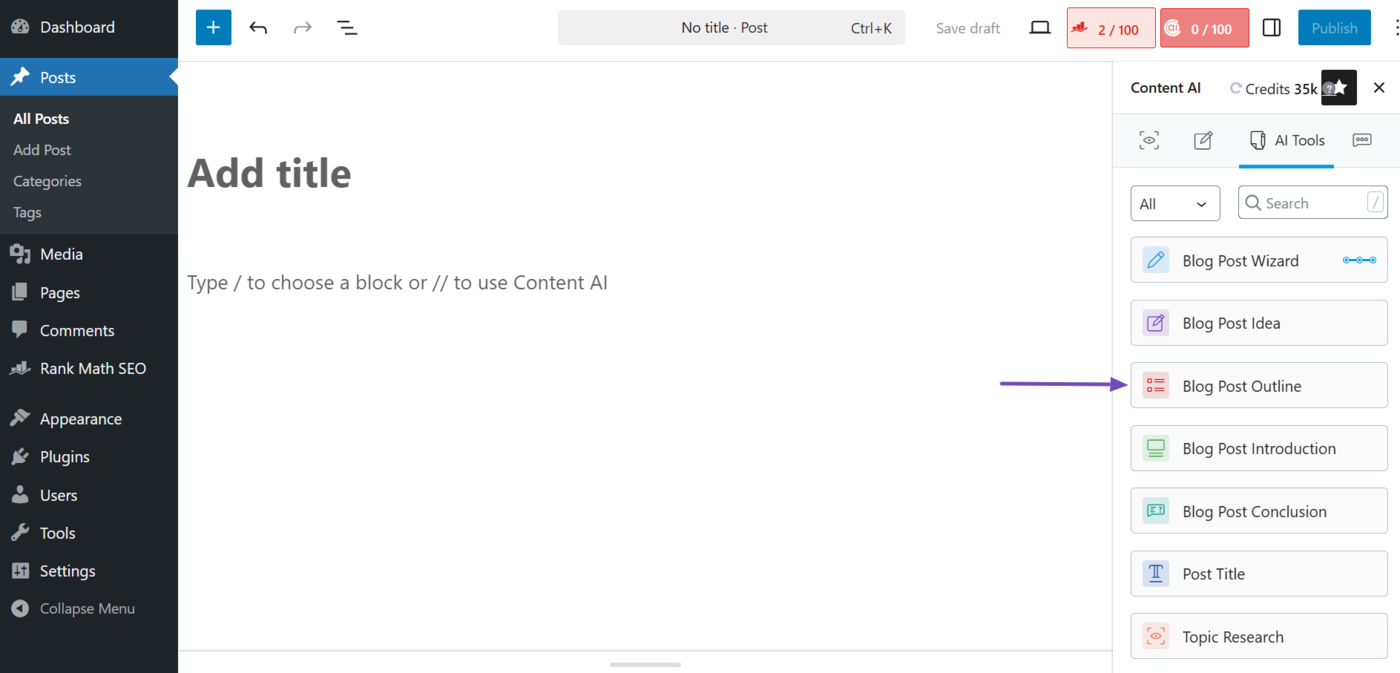
Task: Open the document overview list icon
Action: [346, 27]
